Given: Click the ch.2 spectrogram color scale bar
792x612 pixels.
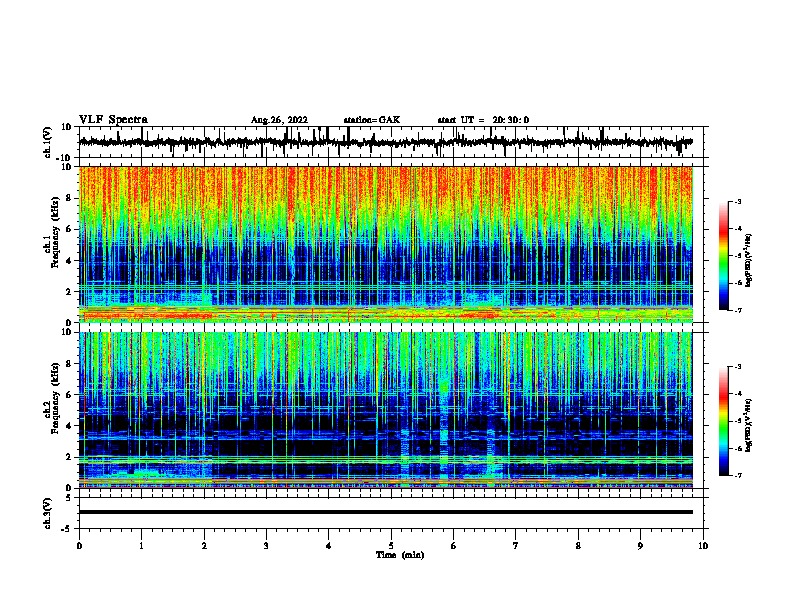Looking at the screenshot, I should (x=724, y=421).
